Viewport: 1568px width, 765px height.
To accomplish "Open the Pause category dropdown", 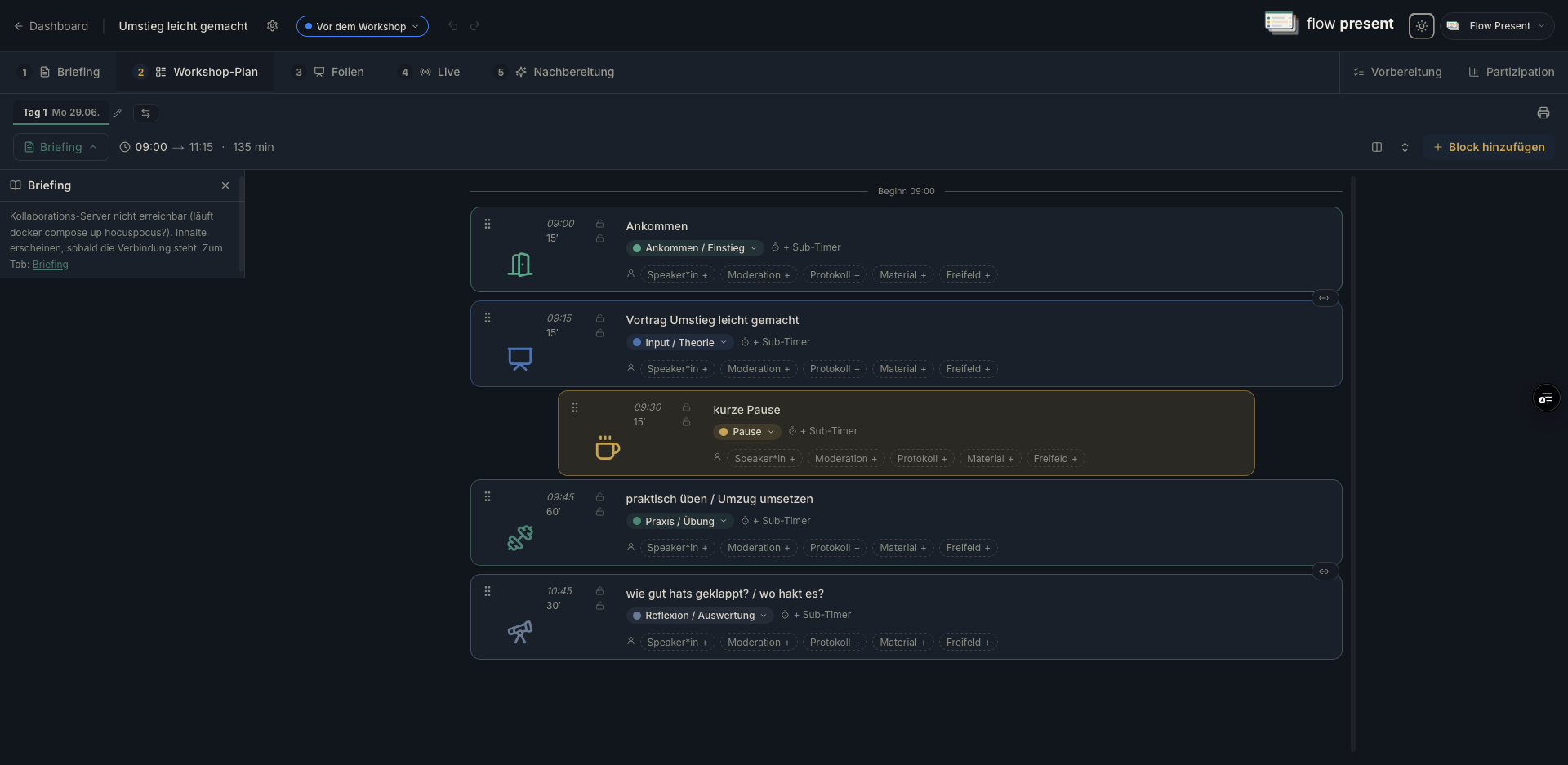I will click(x=746, y=432).
